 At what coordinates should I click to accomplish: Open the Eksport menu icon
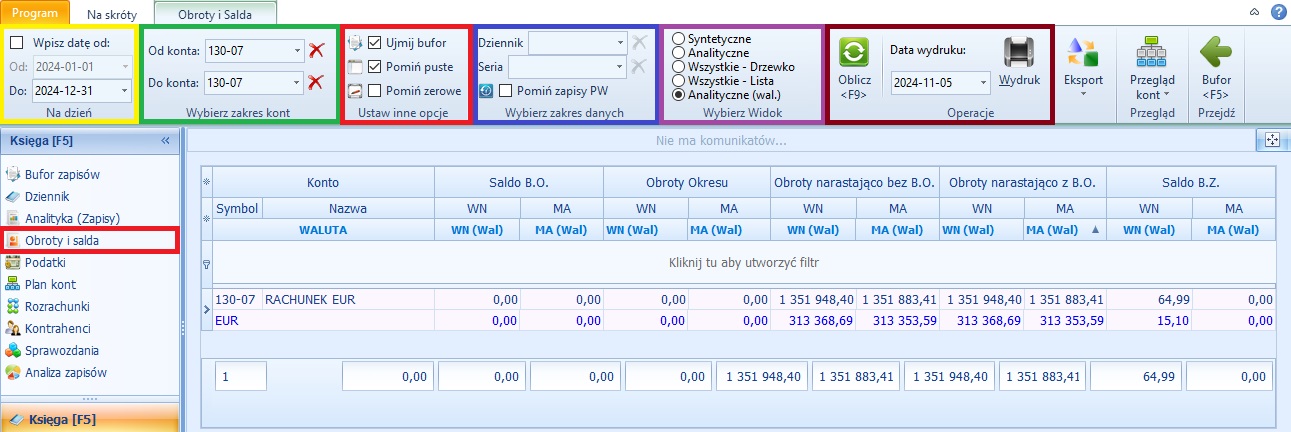pyautogui.click(x=1083, y=53)
